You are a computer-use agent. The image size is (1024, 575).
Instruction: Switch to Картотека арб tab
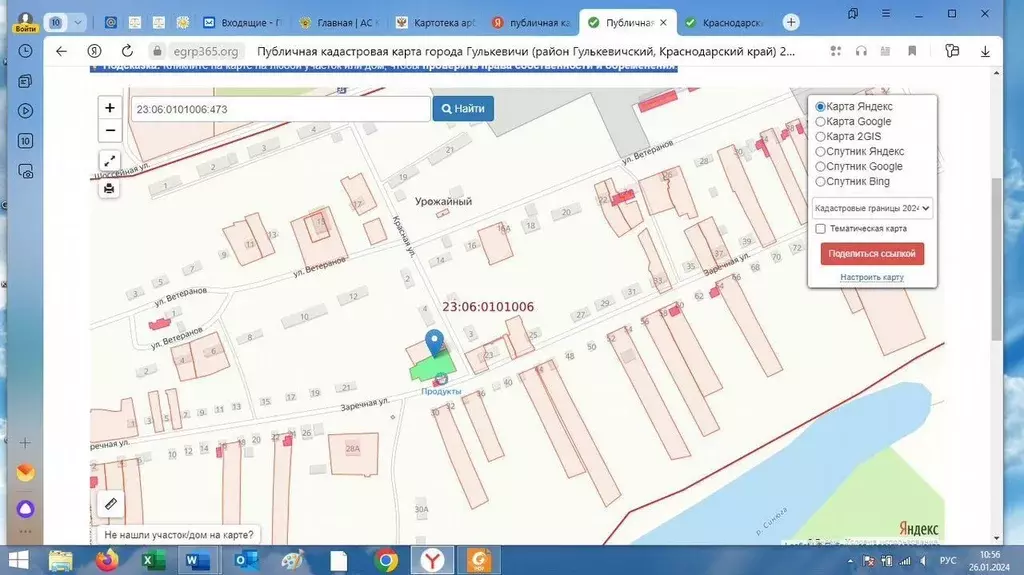tap(436, 22)
